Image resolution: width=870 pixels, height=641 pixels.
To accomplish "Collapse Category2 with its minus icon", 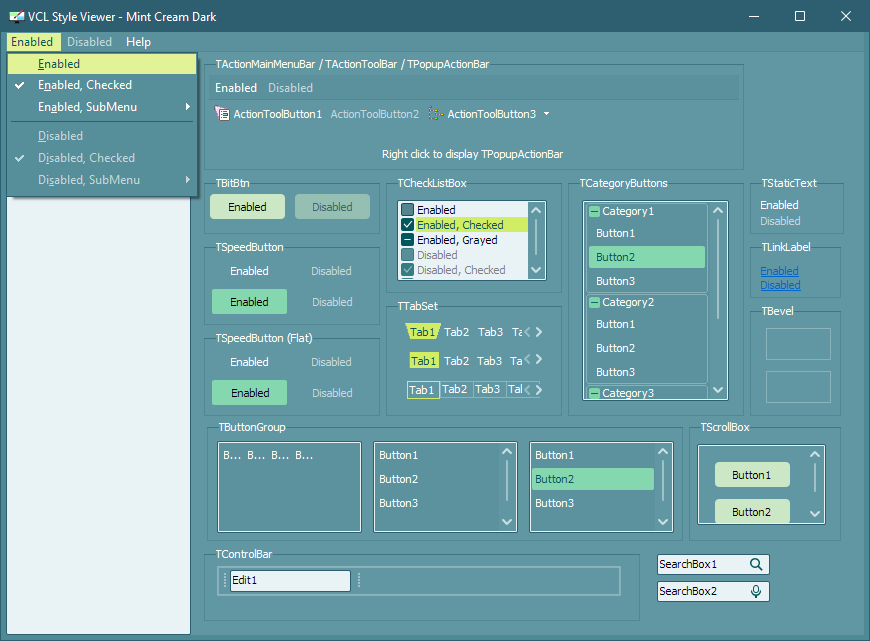I will click(x=594, y=302).
